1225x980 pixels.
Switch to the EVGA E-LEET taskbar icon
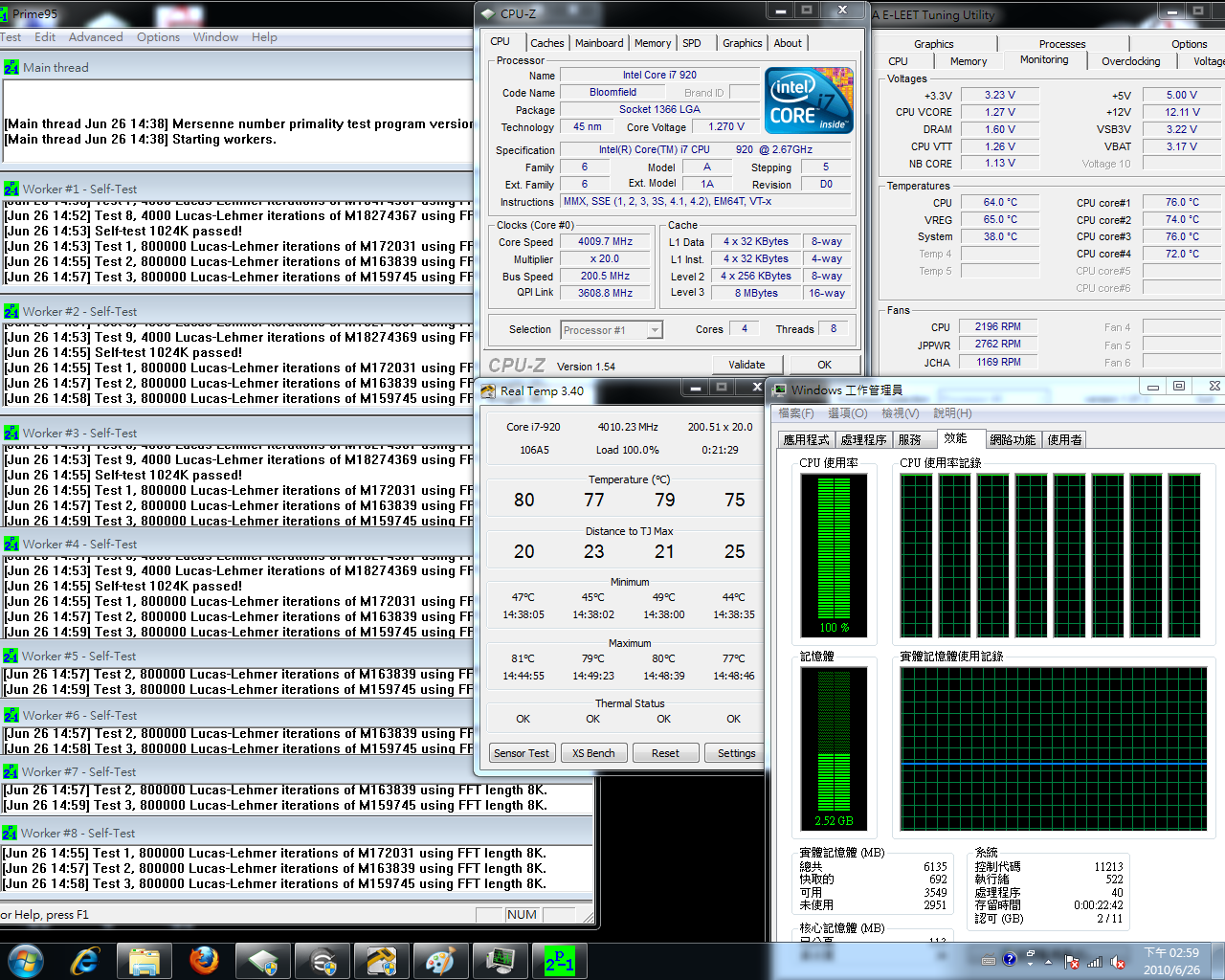point(323,961)
